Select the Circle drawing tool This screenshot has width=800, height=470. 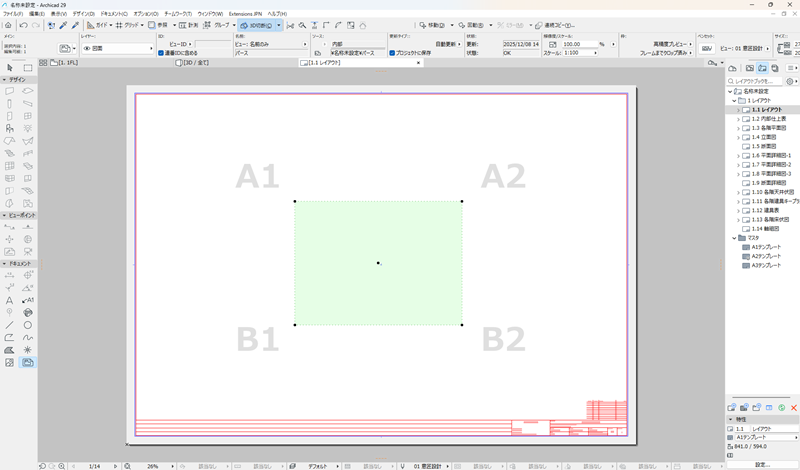click(28, 325)
